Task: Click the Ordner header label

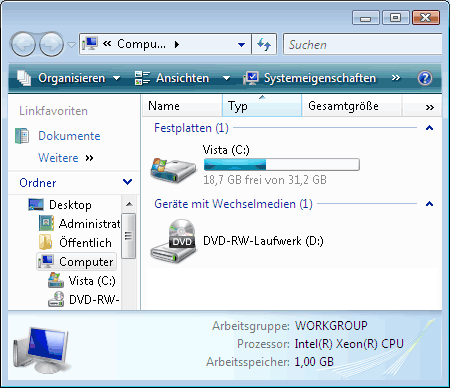Action: 38,183
